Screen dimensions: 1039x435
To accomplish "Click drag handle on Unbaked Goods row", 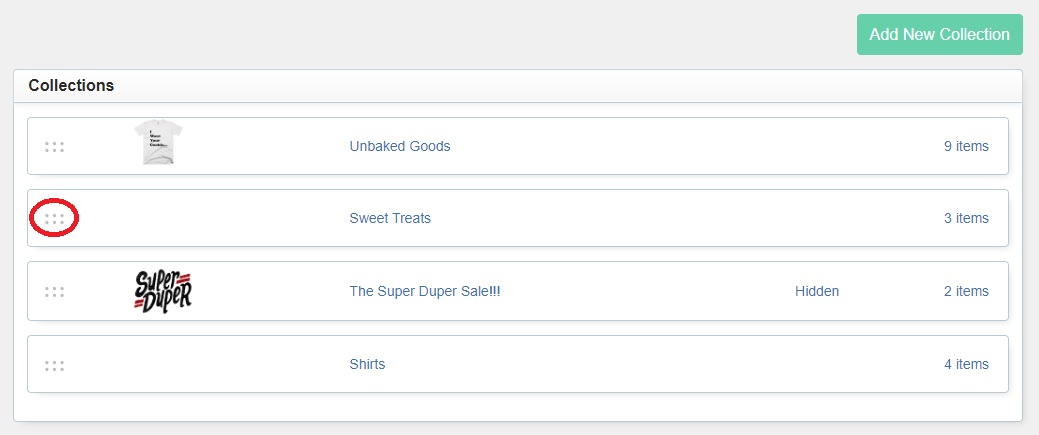I will [54, 147].
